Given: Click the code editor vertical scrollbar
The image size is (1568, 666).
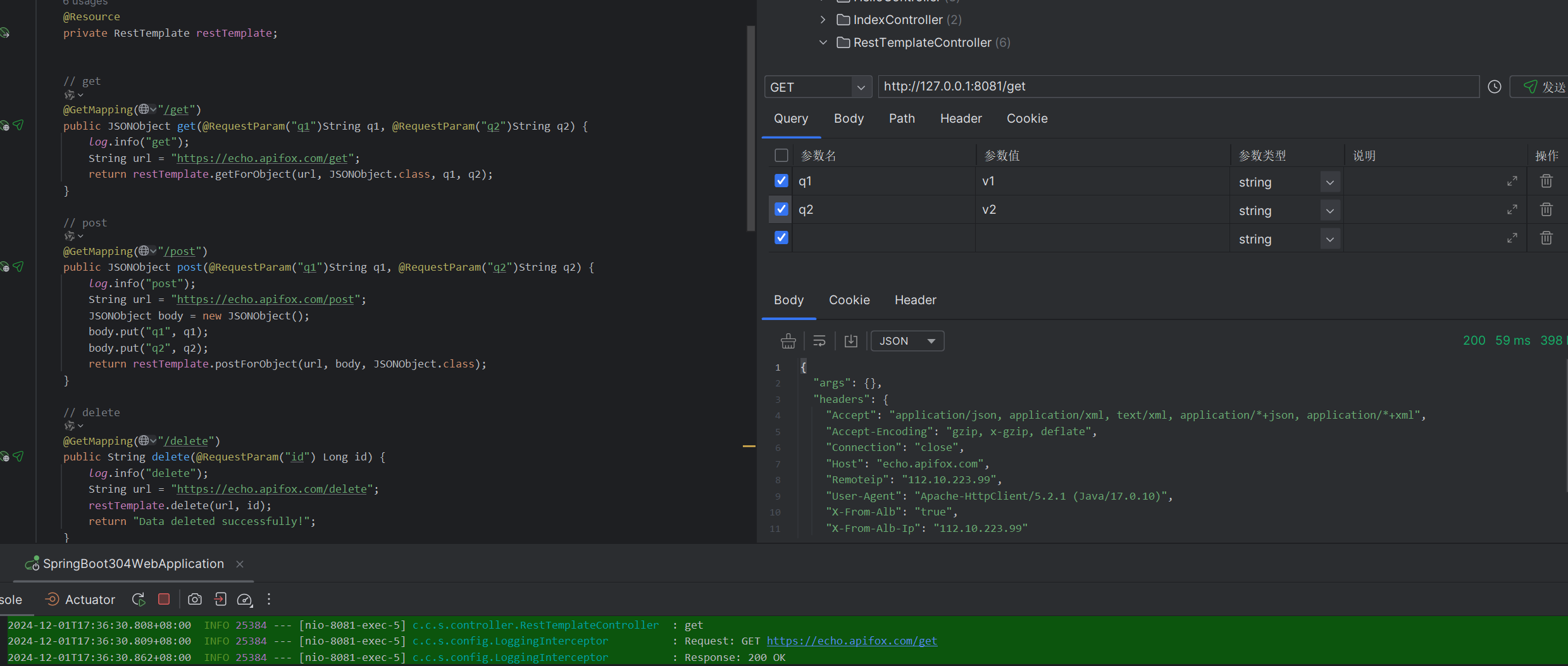Looking at the screenshot, I should click(x=751, y=128).
